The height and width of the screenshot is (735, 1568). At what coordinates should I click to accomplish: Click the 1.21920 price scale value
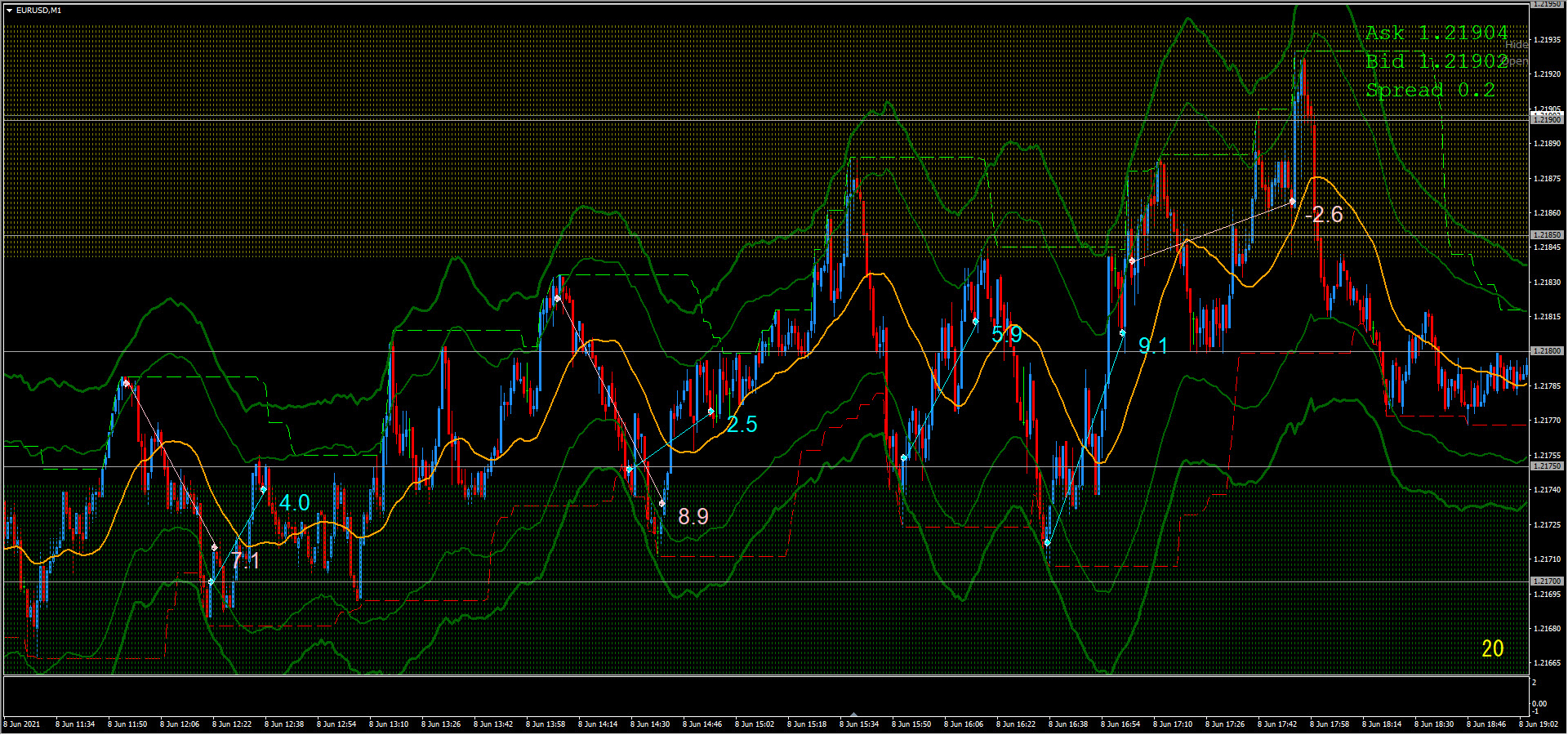[x=1547, y=74]
